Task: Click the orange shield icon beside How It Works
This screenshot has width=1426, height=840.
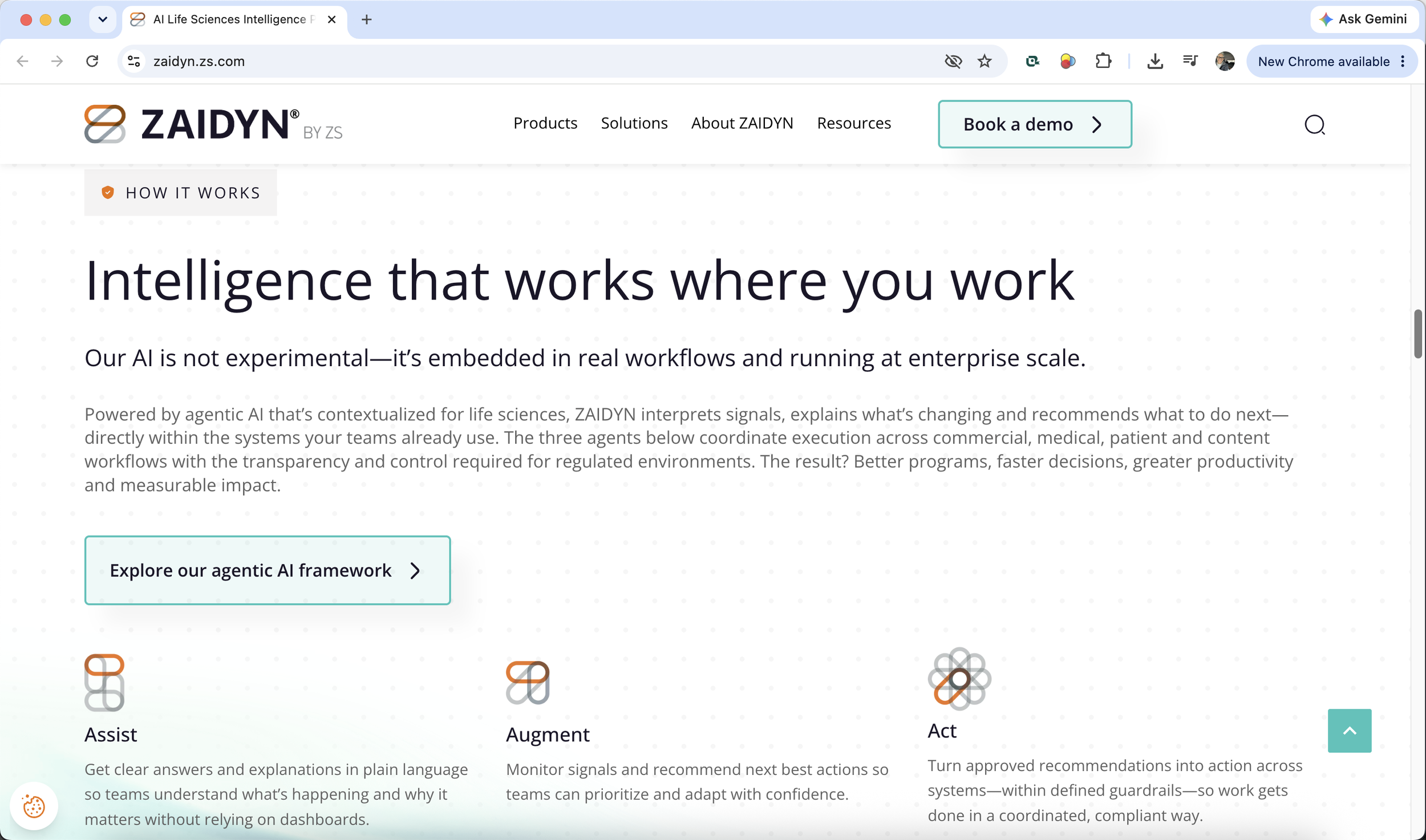Action: [108, 193]
